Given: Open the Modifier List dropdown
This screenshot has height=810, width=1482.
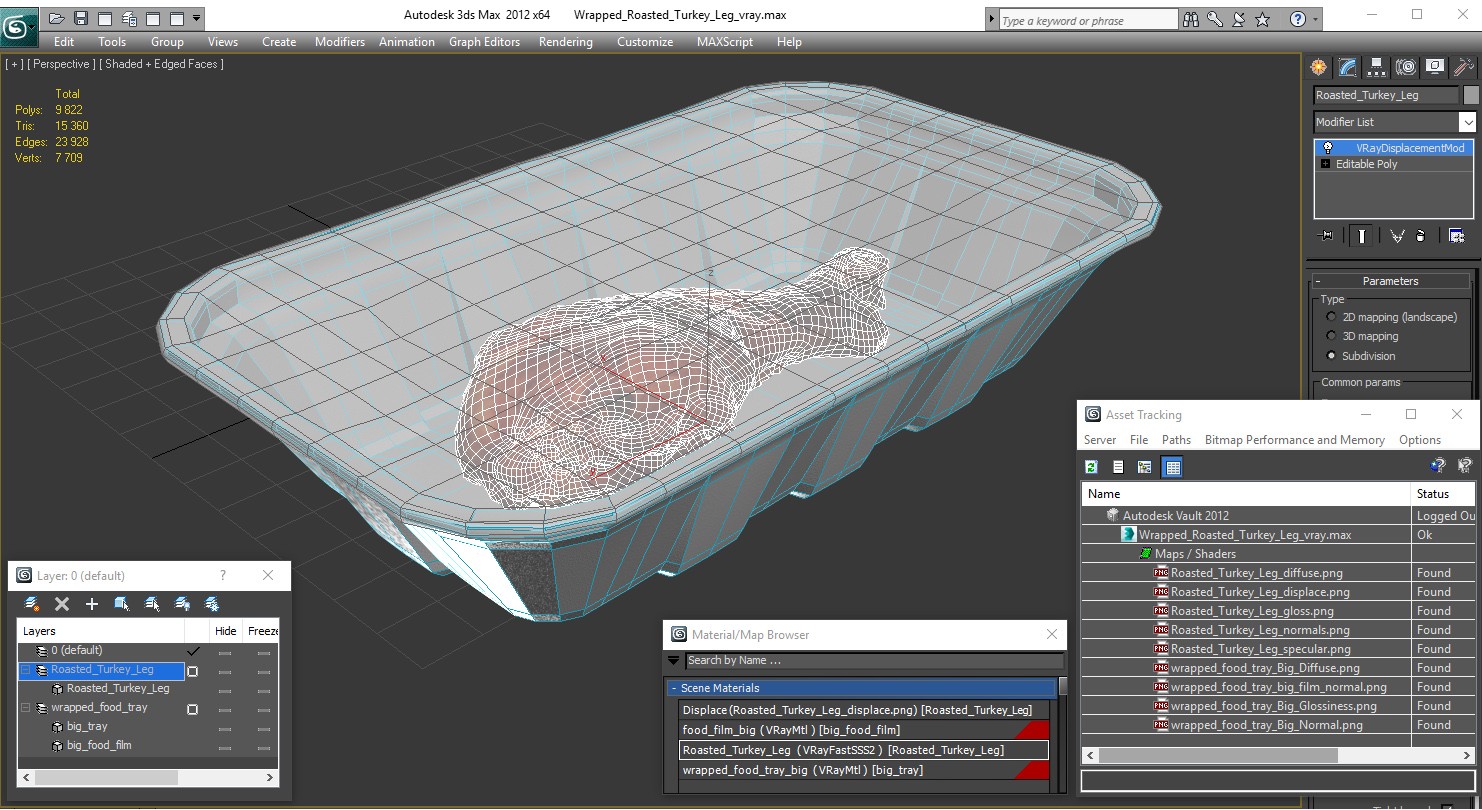Looking at the screenshot, I should coord(1467,122).
